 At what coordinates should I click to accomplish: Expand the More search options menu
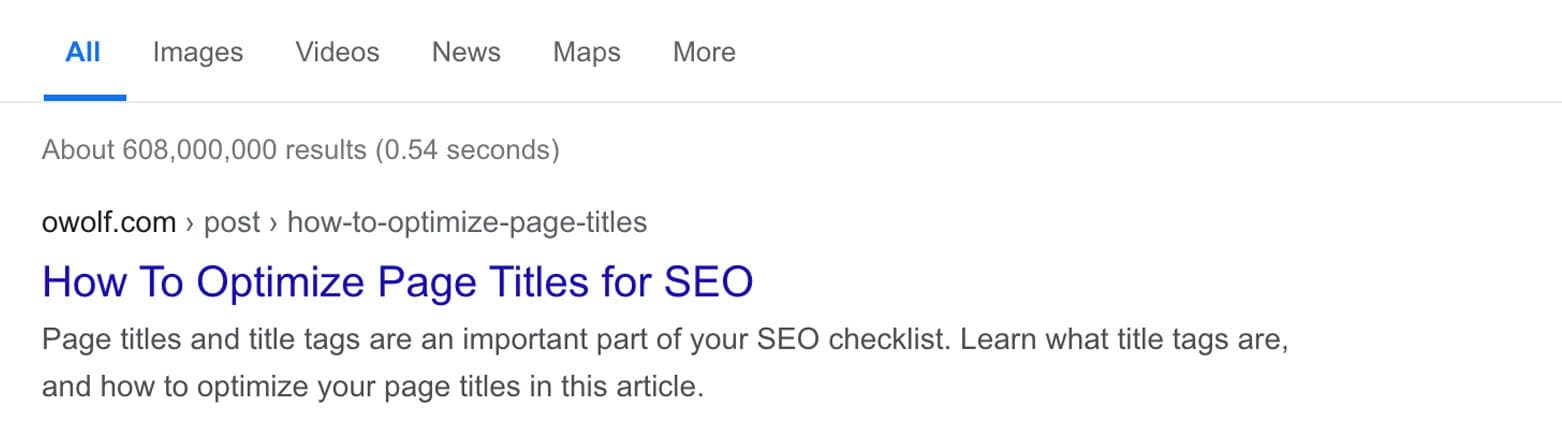point(704,52)
